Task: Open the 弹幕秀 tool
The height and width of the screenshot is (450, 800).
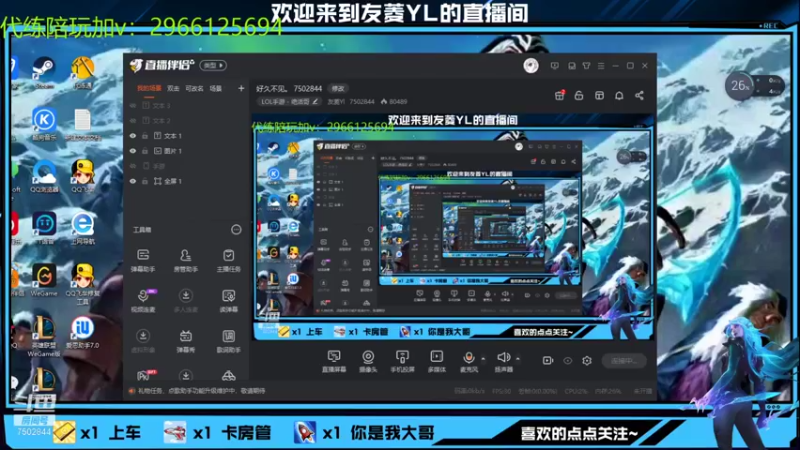Action: pos(186,341)
